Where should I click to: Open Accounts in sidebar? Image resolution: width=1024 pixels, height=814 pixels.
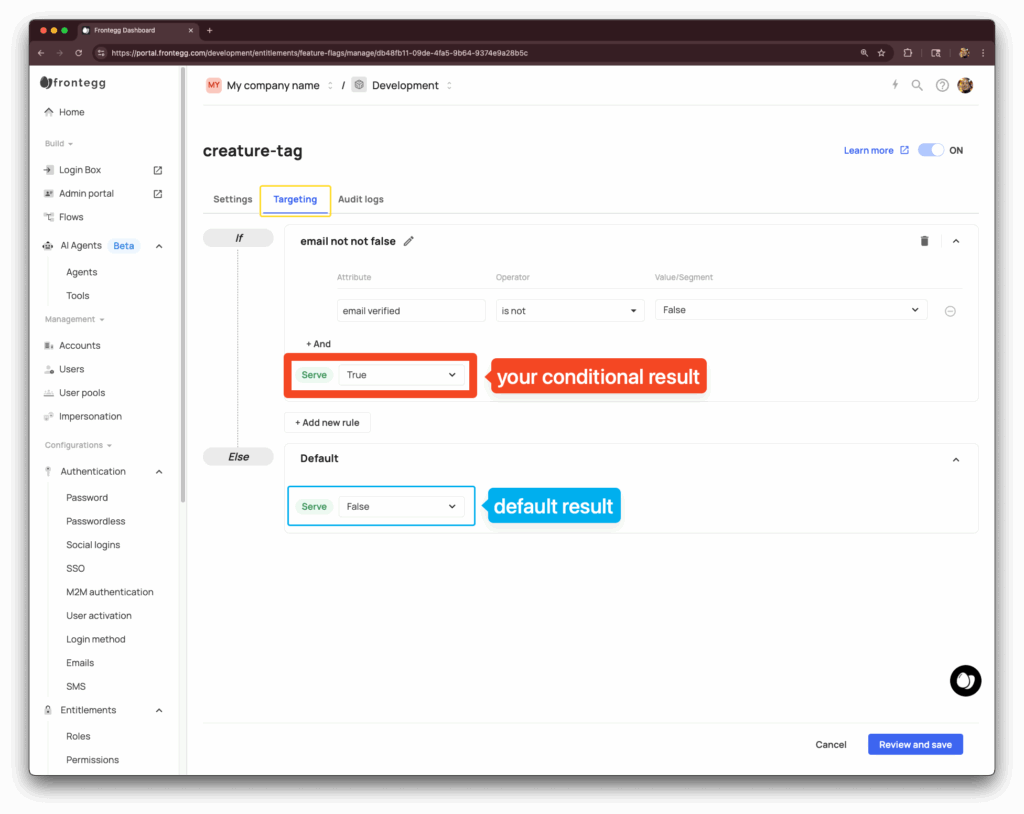coord(79,346)
